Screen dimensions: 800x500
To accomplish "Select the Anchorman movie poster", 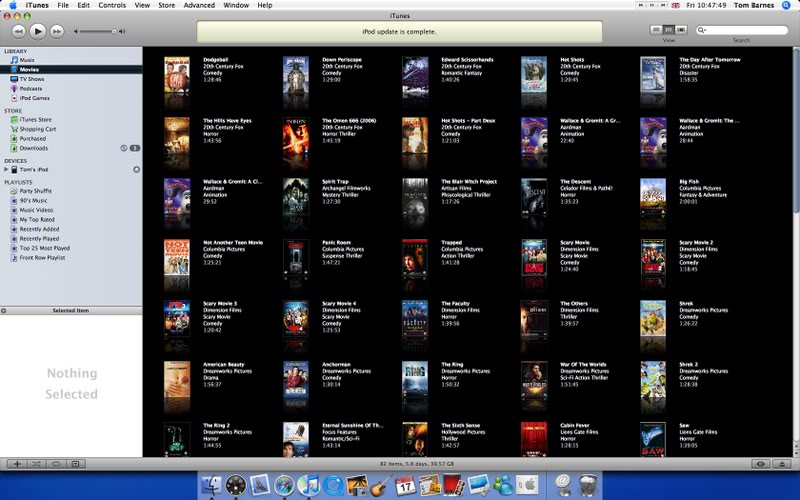I will [296, 380].
